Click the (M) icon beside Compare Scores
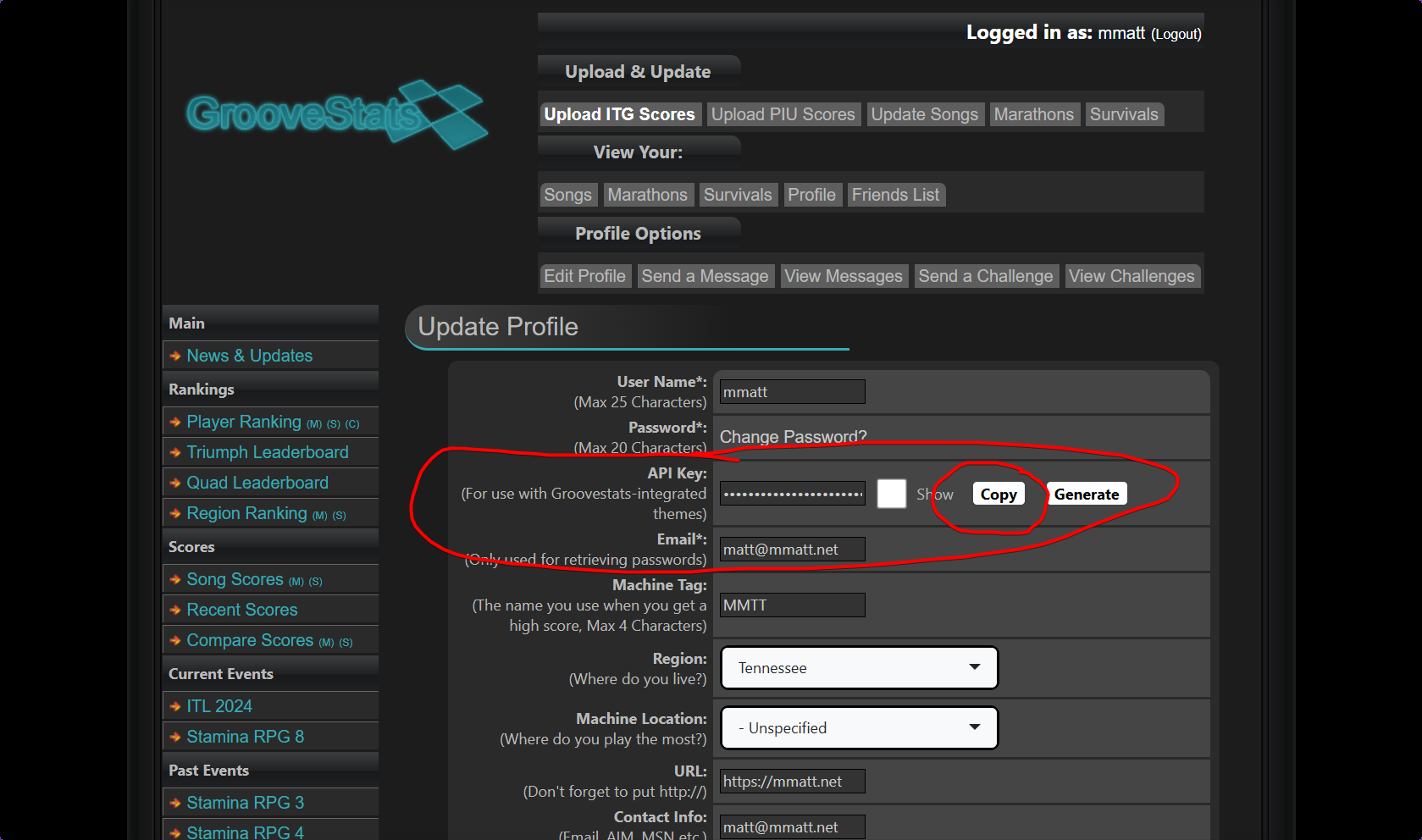Screen dimensions: 1422x840 click(326, 643)
